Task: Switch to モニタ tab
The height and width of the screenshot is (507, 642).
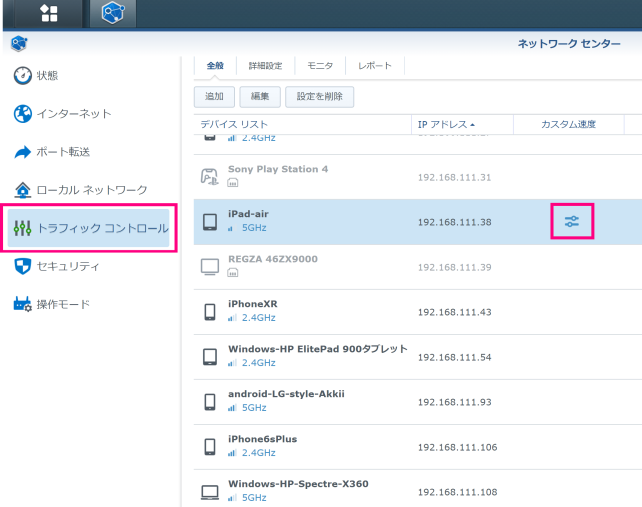Action: point(320,66)
